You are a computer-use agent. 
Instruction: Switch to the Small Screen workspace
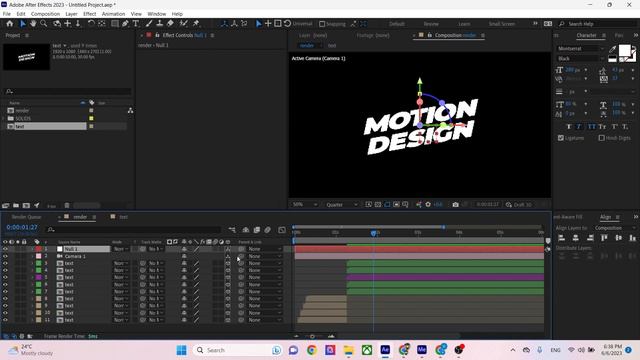[x=502, y=24]
